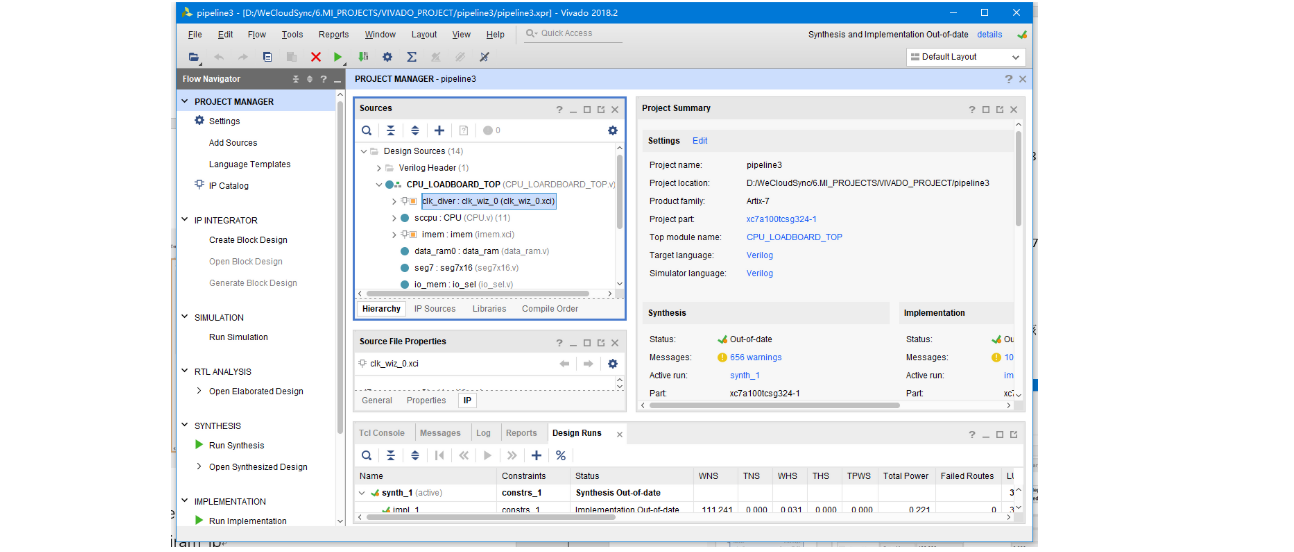Screen dimensions: 1294x552
Task: Expand all rows in Design Runs
Action: pos(415,455)
